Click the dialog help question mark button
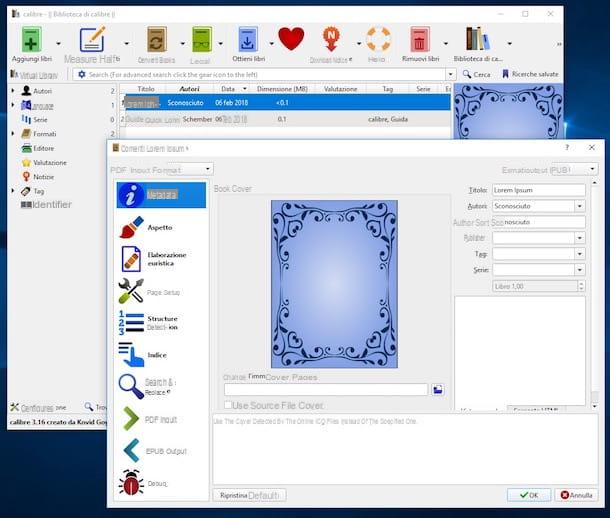The height and width of the screenshot is (518, 610). point(567,147)
